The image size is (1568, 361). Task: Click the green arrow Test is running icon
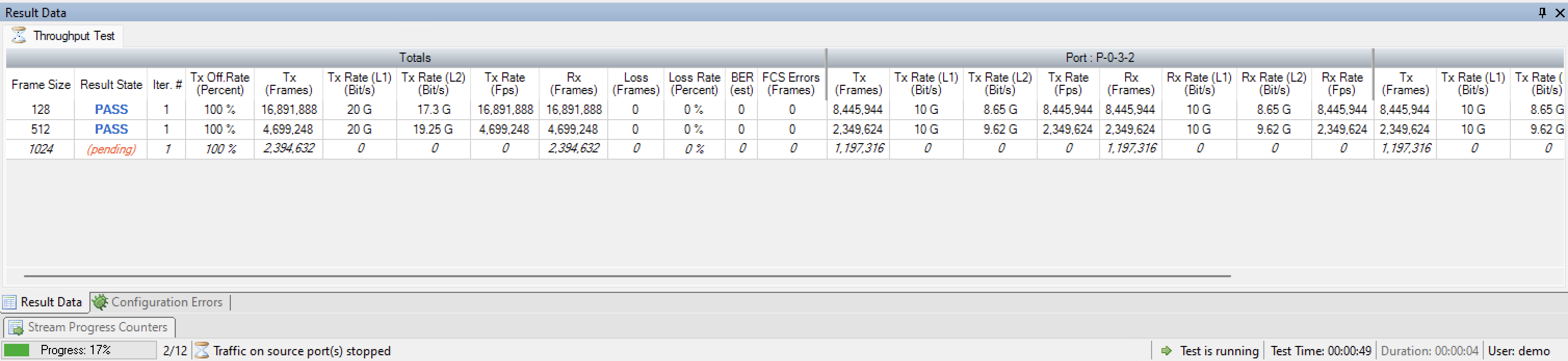click(1166, 351)
